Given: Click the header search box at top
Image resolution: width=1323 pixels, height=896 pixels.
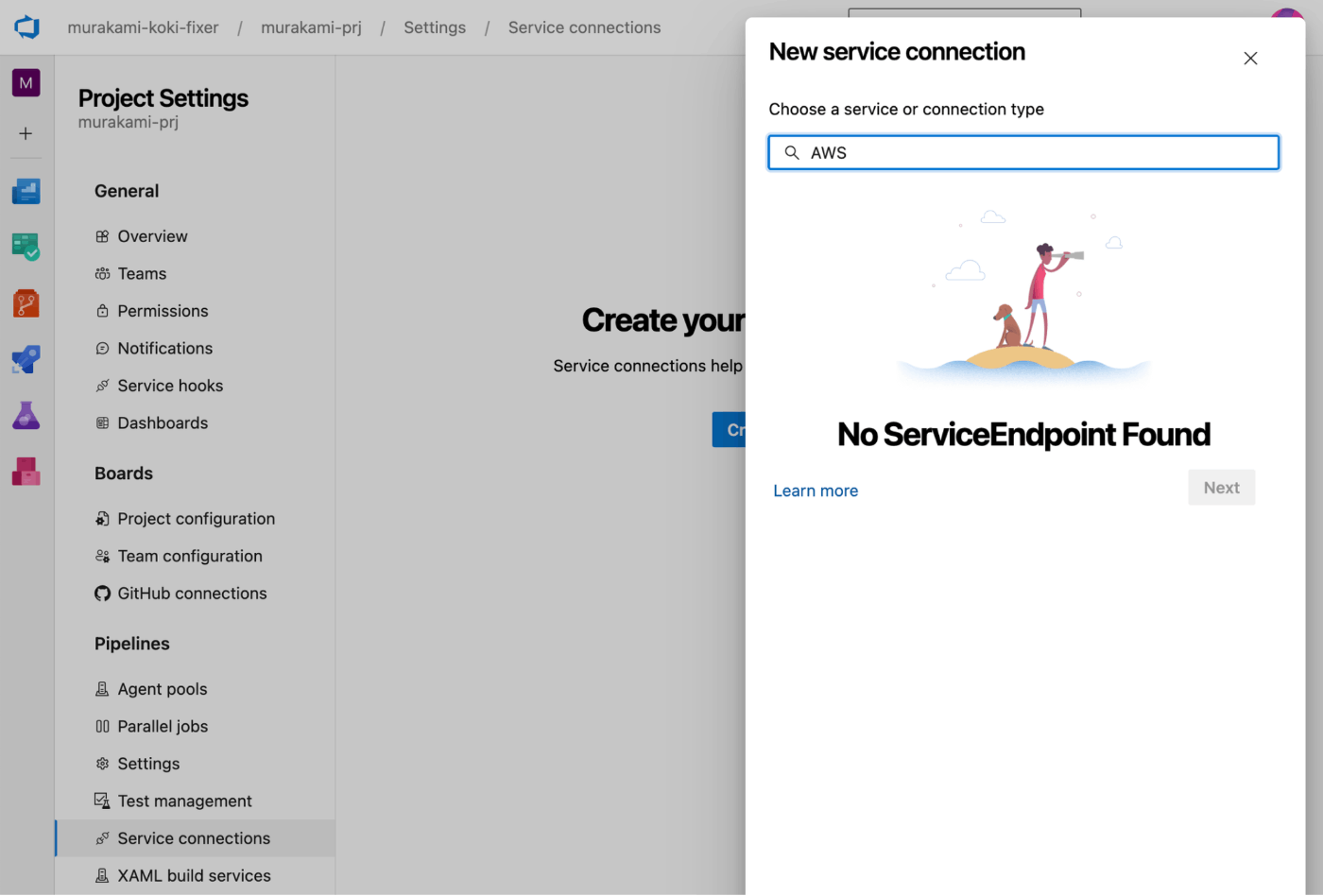Looking at the screenshot, I should click(x=964, y=13).
